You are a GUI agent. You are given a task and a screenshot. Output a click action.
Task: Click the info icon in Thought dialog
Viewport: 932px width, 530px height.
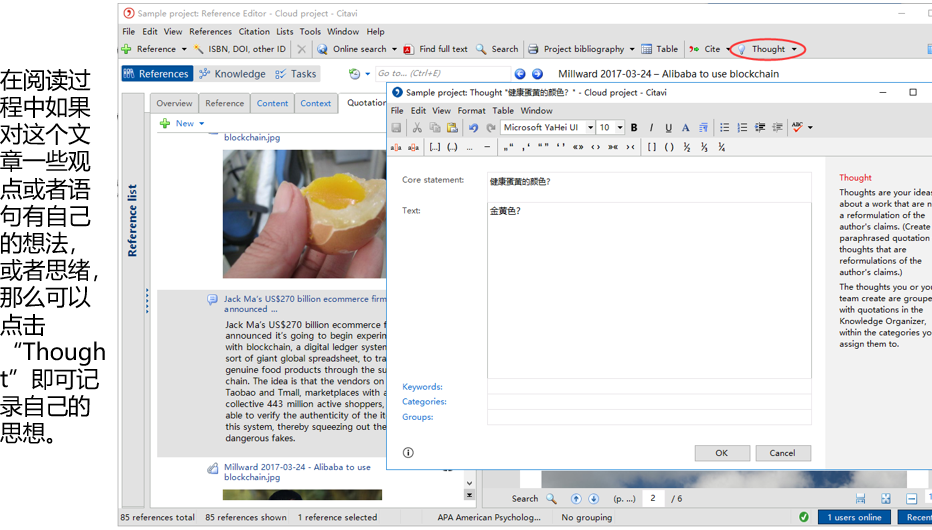tap(408, 453)
